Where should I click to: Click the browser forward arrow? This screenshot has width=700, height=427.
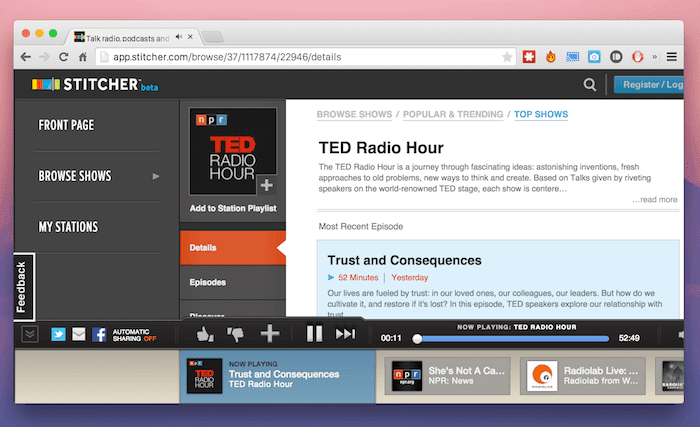[x=44, y=57]
